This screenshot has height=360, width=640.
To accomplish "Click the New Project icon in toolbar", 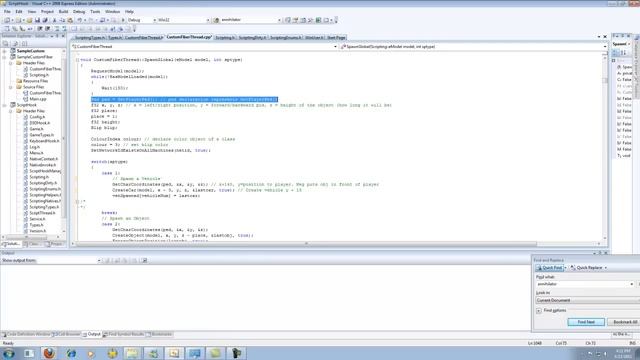I will [7, 20].
